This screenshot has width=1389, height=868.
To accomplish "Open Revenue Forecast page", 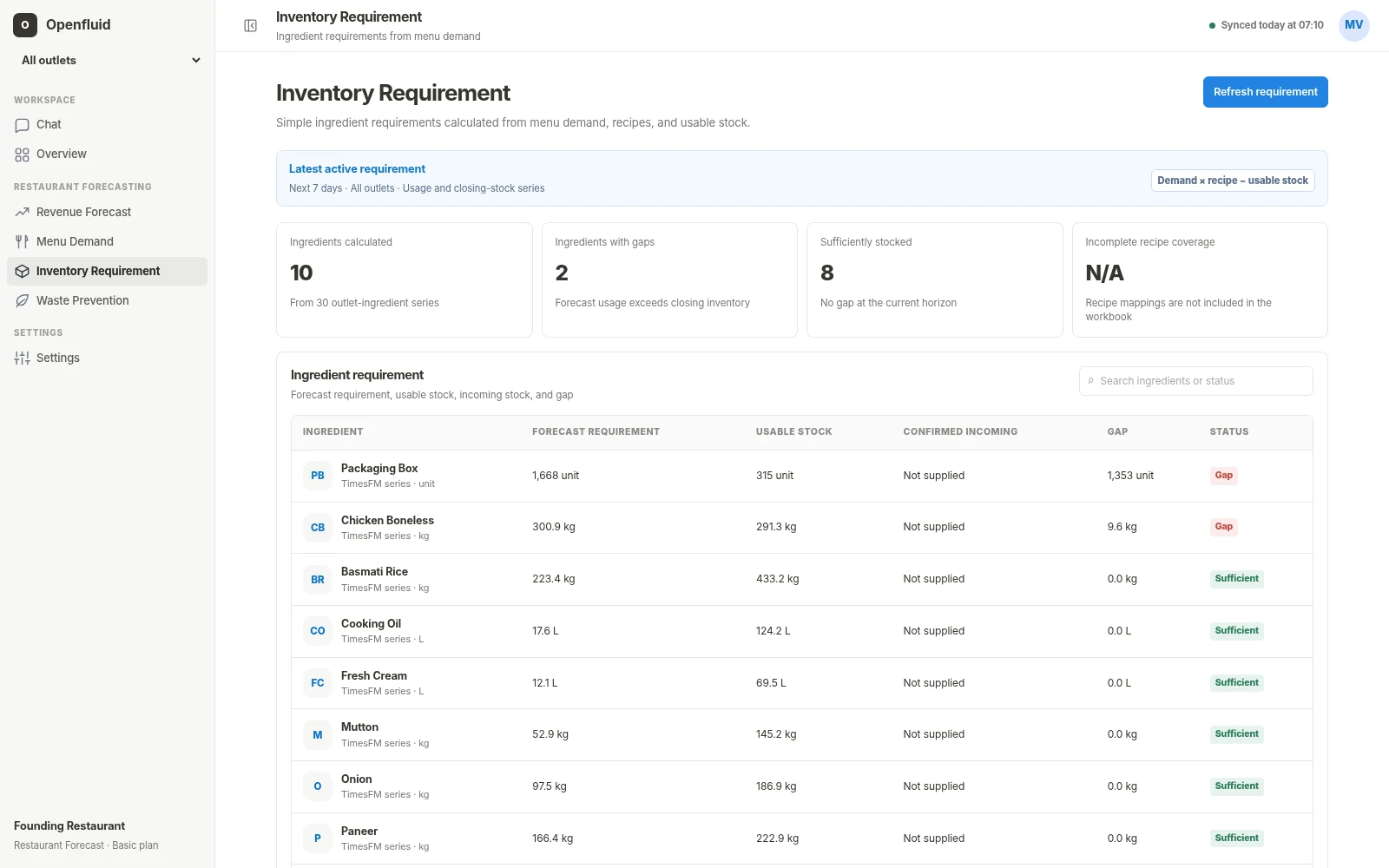I will (108, 213).
